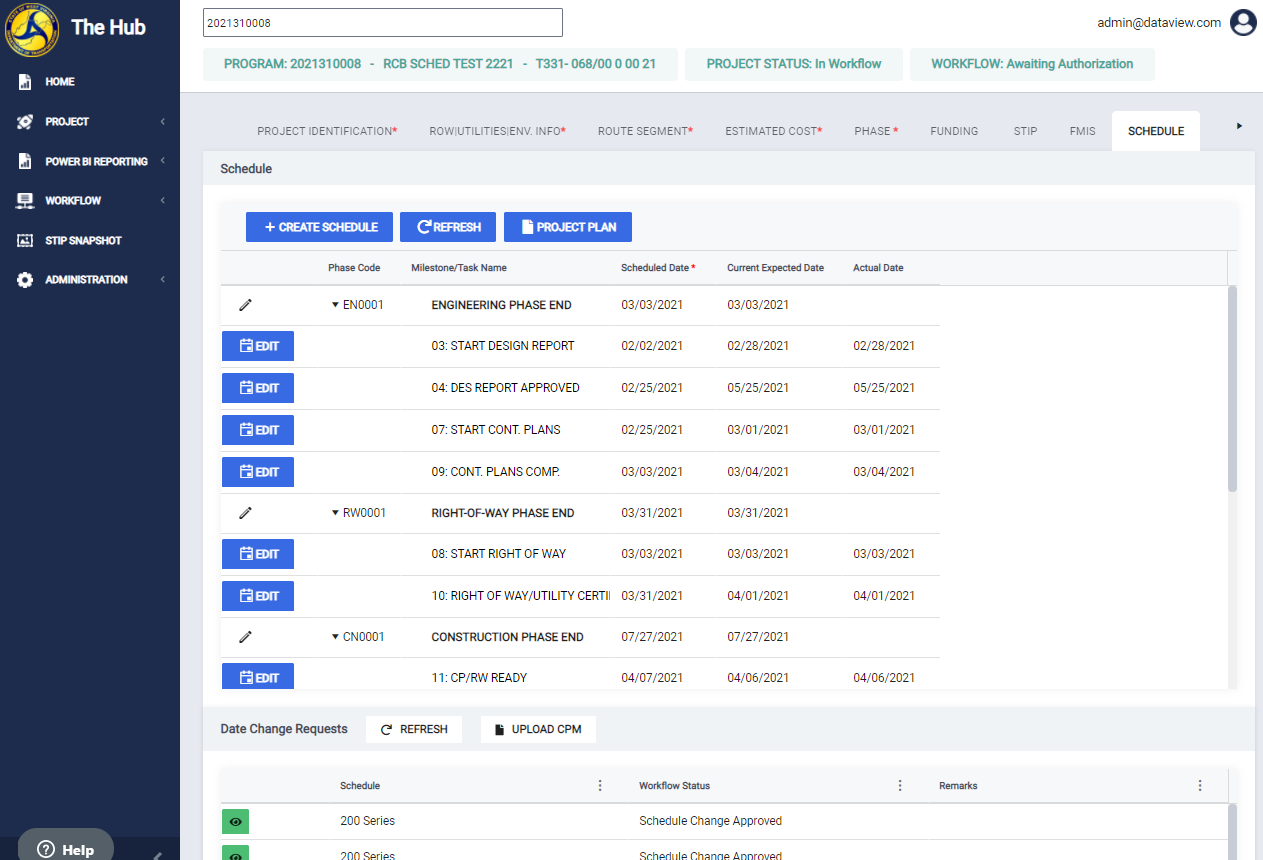
Task: Expand Power BI Reporting submenu chevron
Action: click(162, 161)
